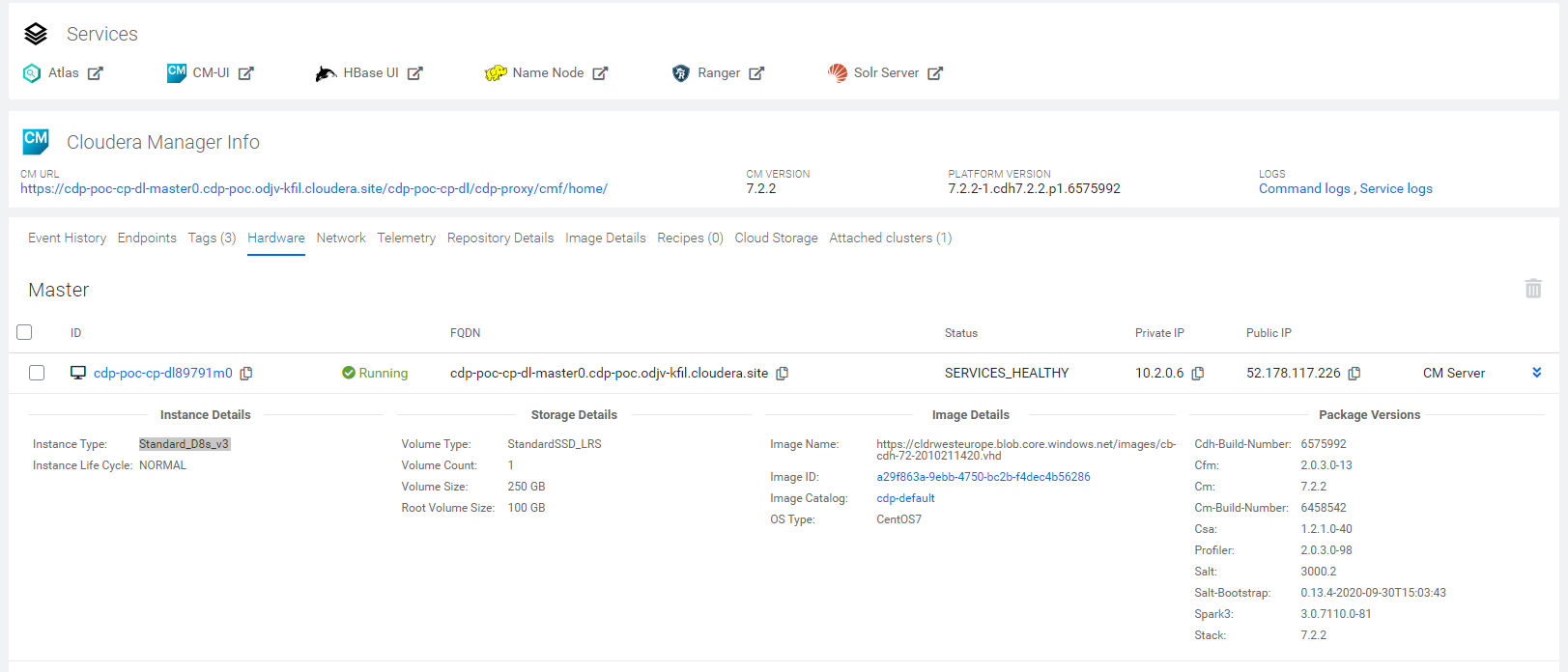Click the SERVICES_HEALTHY status text
Viewport: 1568px width, 672px height.
(x=1007, y=373)
